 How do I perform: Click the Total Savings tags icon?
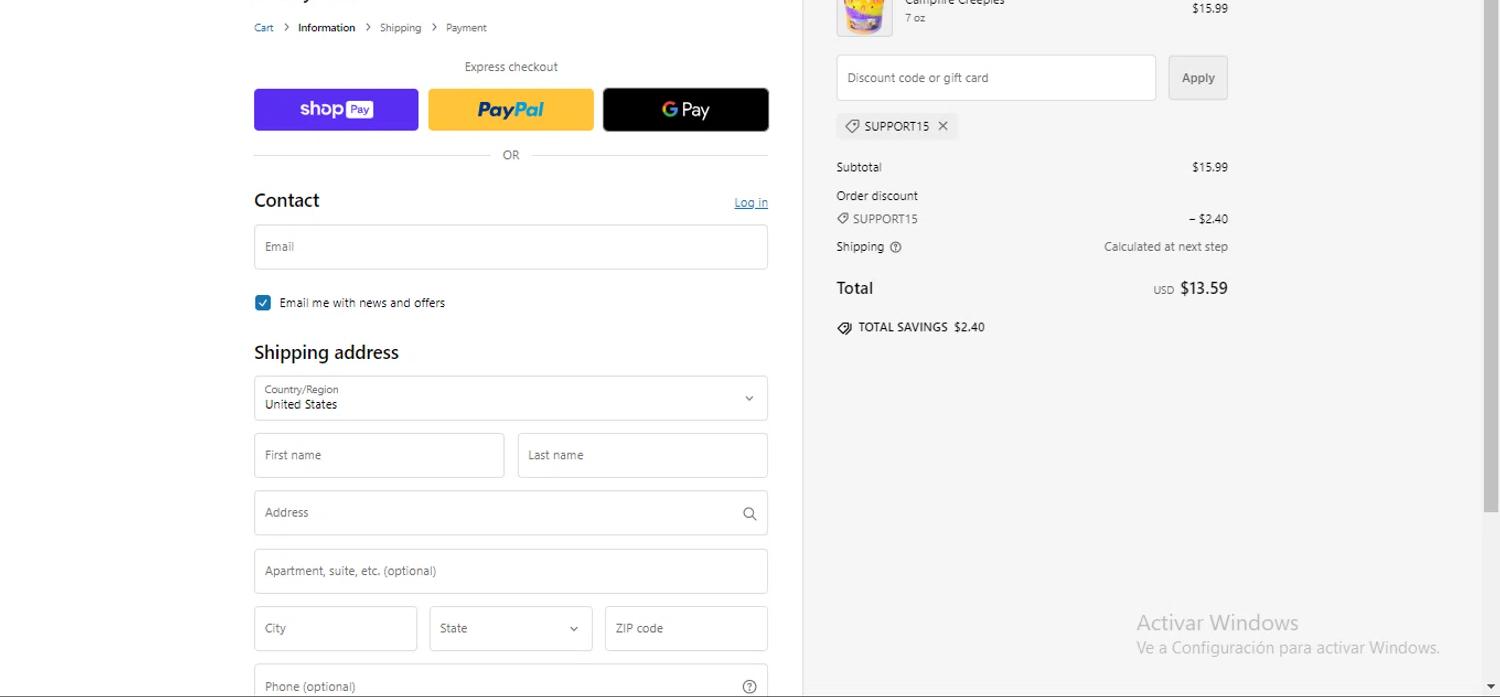(x=844, y=328)
